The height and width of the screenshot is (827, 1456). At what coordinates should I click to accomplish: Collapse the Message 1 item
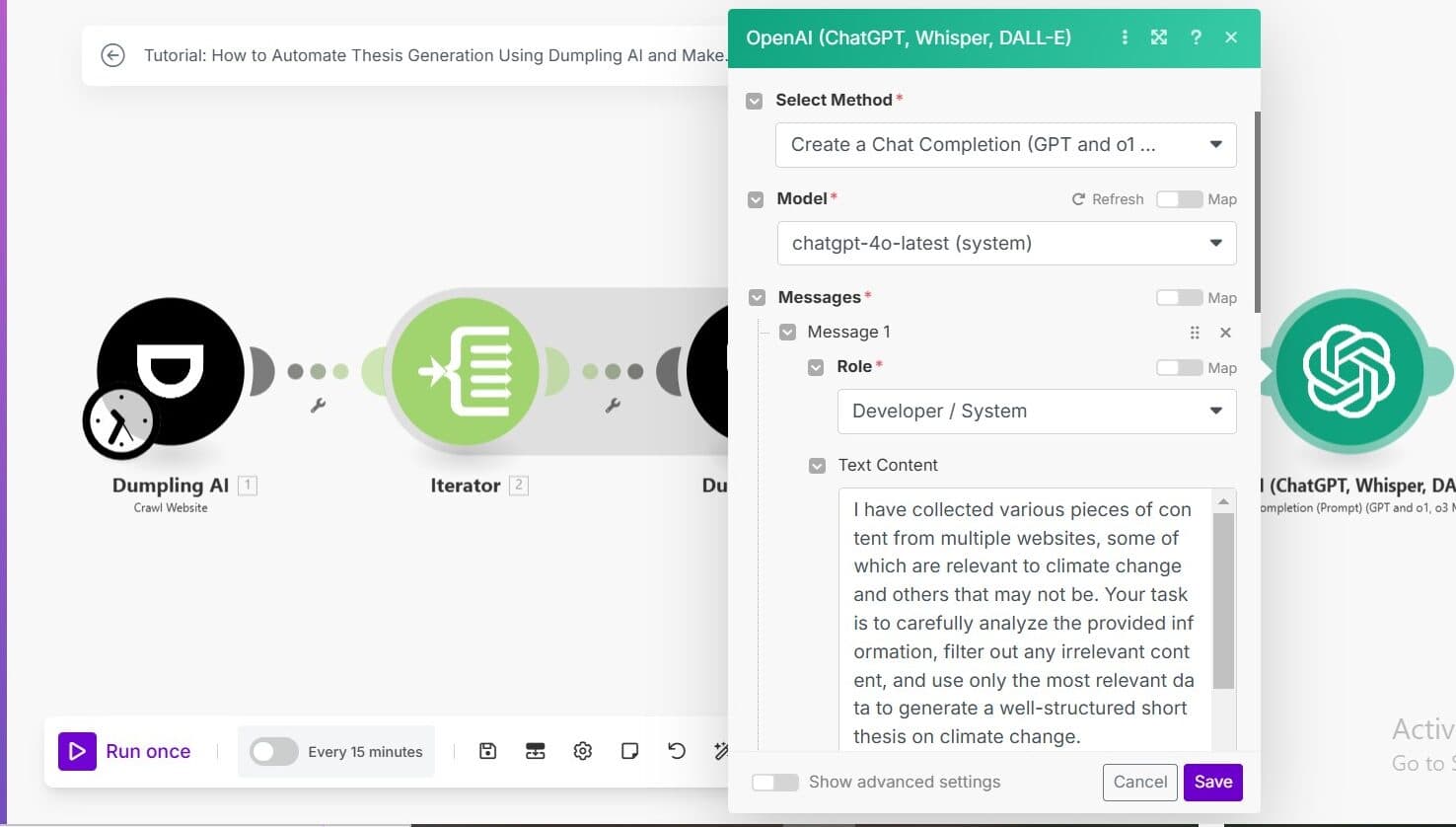[x=787, y=333]
